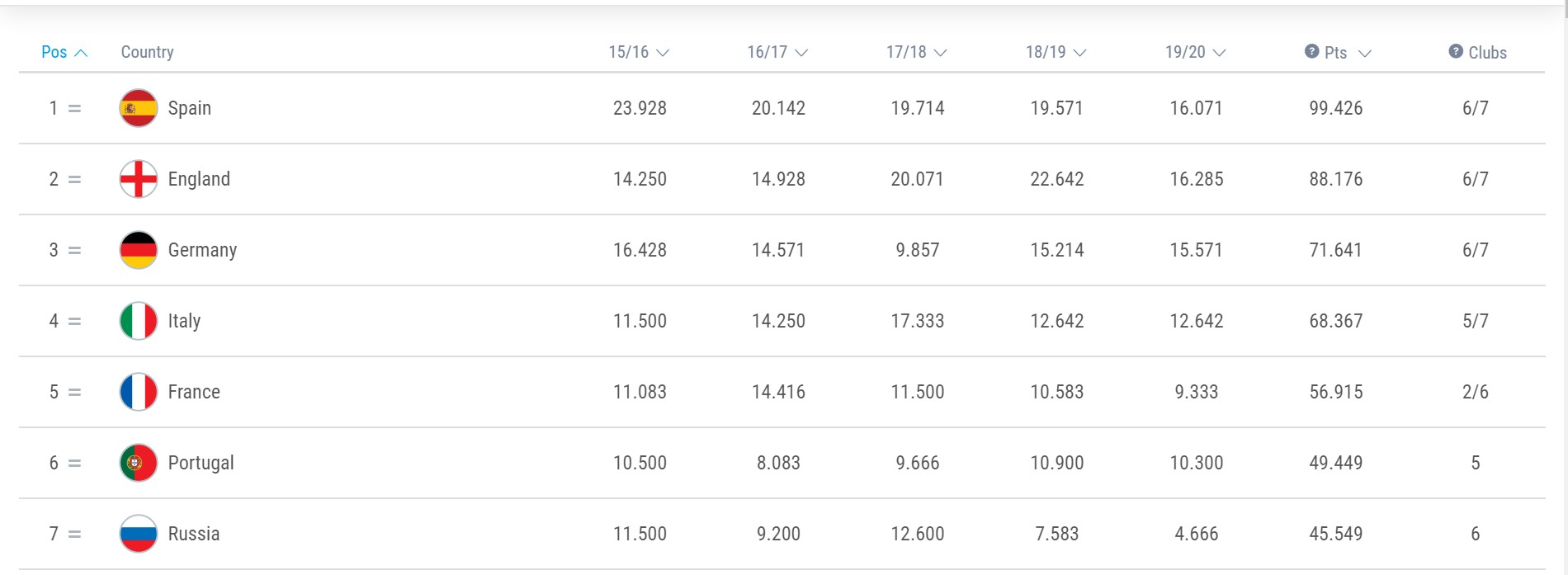Sort table by Pts column chevron
This screenshot has height=575, width=1568.
(x=1365, y=53)
